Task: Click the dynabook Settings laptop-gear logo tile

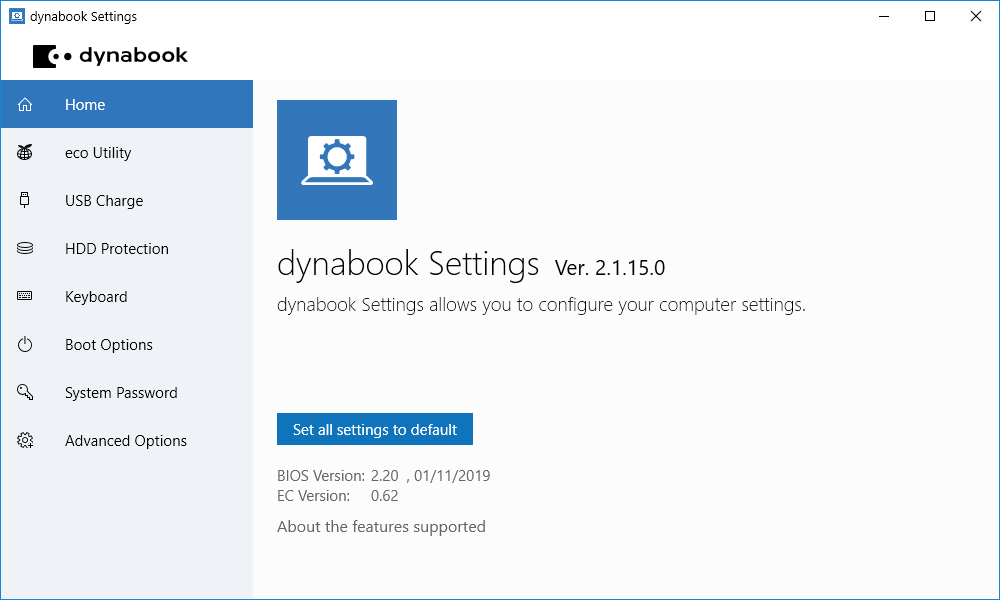Action: coord(337,160)
